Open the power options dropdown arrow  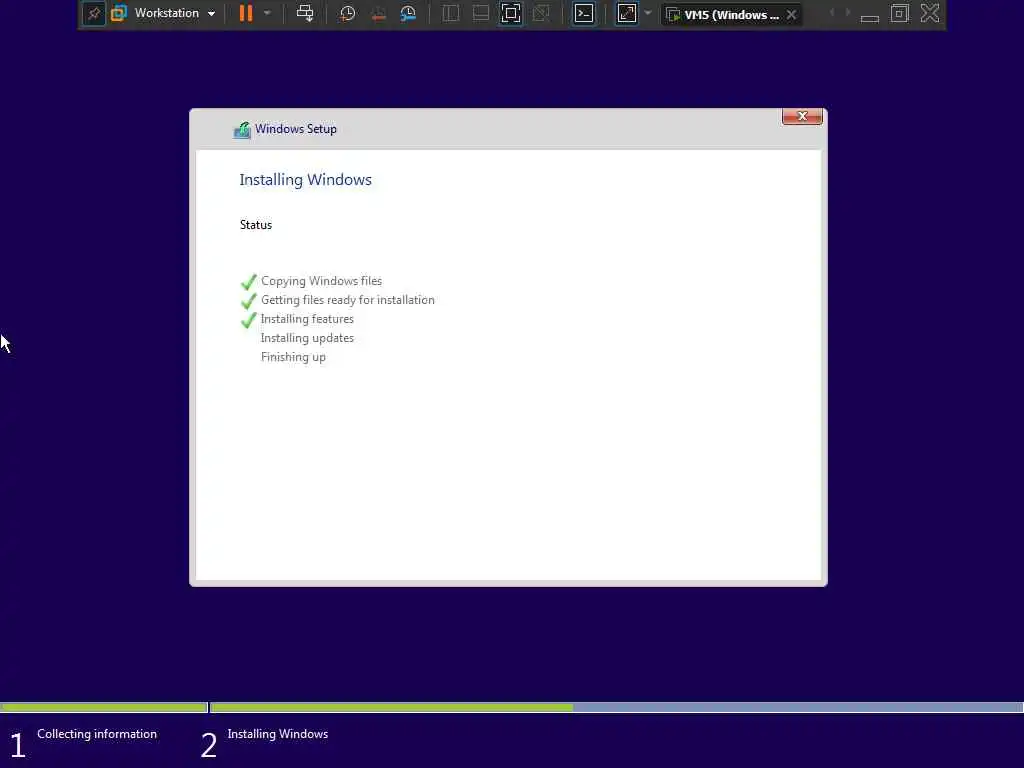pos(267,13)
